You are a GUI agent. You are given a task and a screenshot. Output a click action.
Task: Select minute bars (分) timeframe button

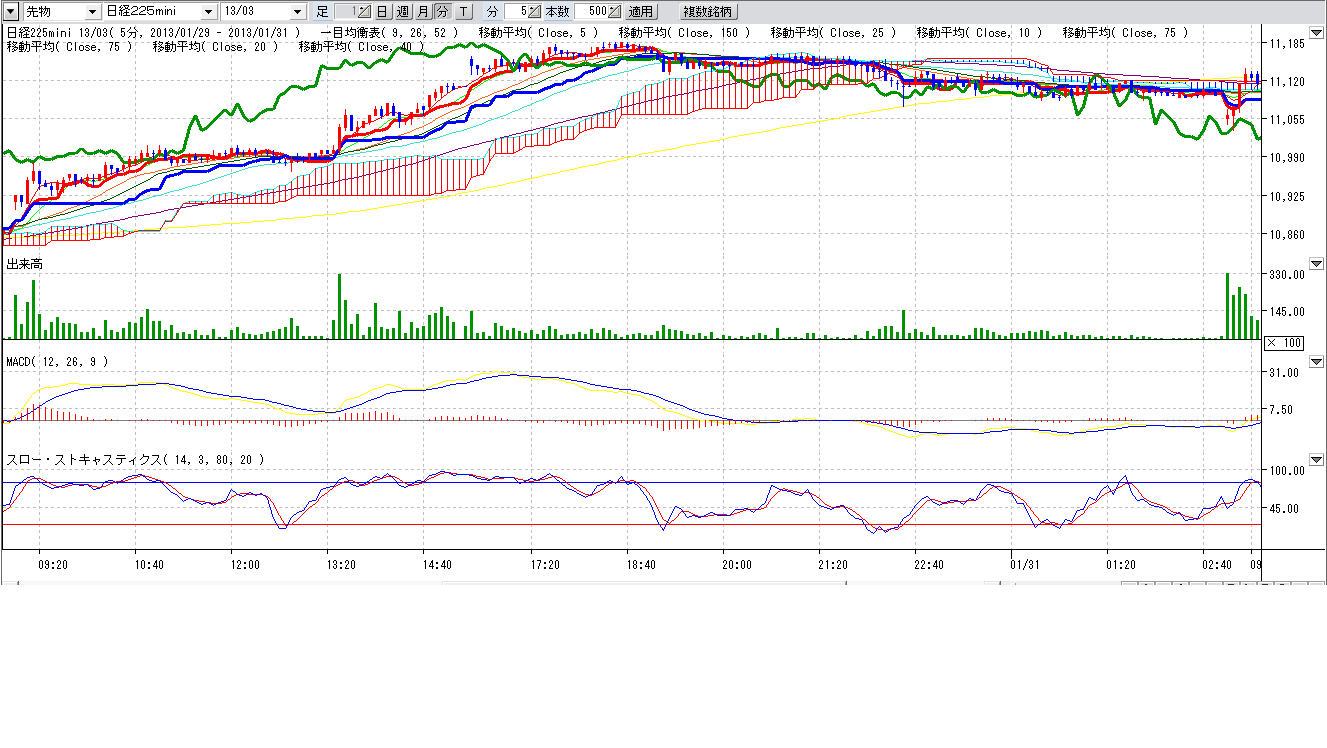pos(442,12)
